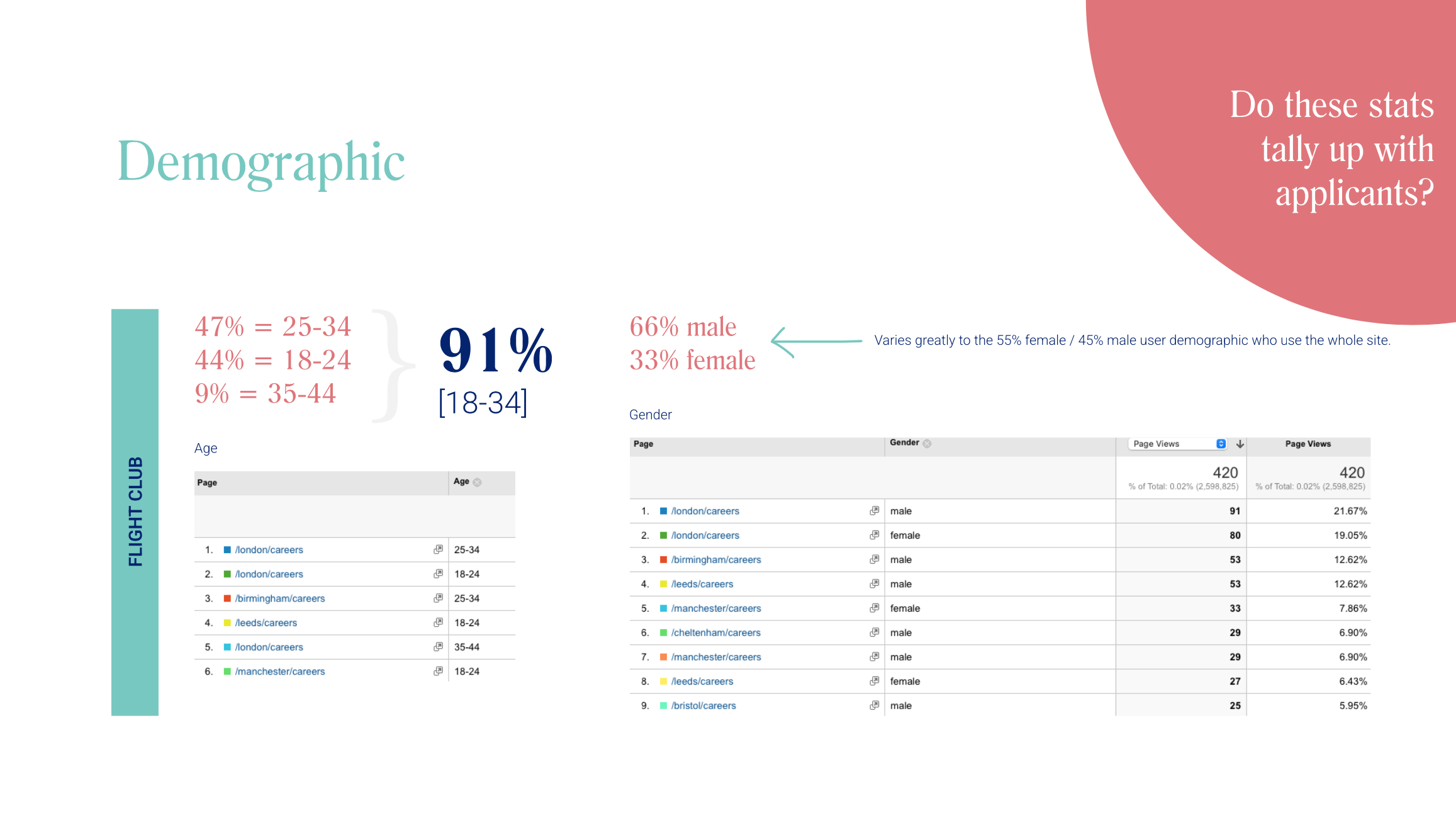Open external link icon for /london/careers 25-34 row

(438, 549)
